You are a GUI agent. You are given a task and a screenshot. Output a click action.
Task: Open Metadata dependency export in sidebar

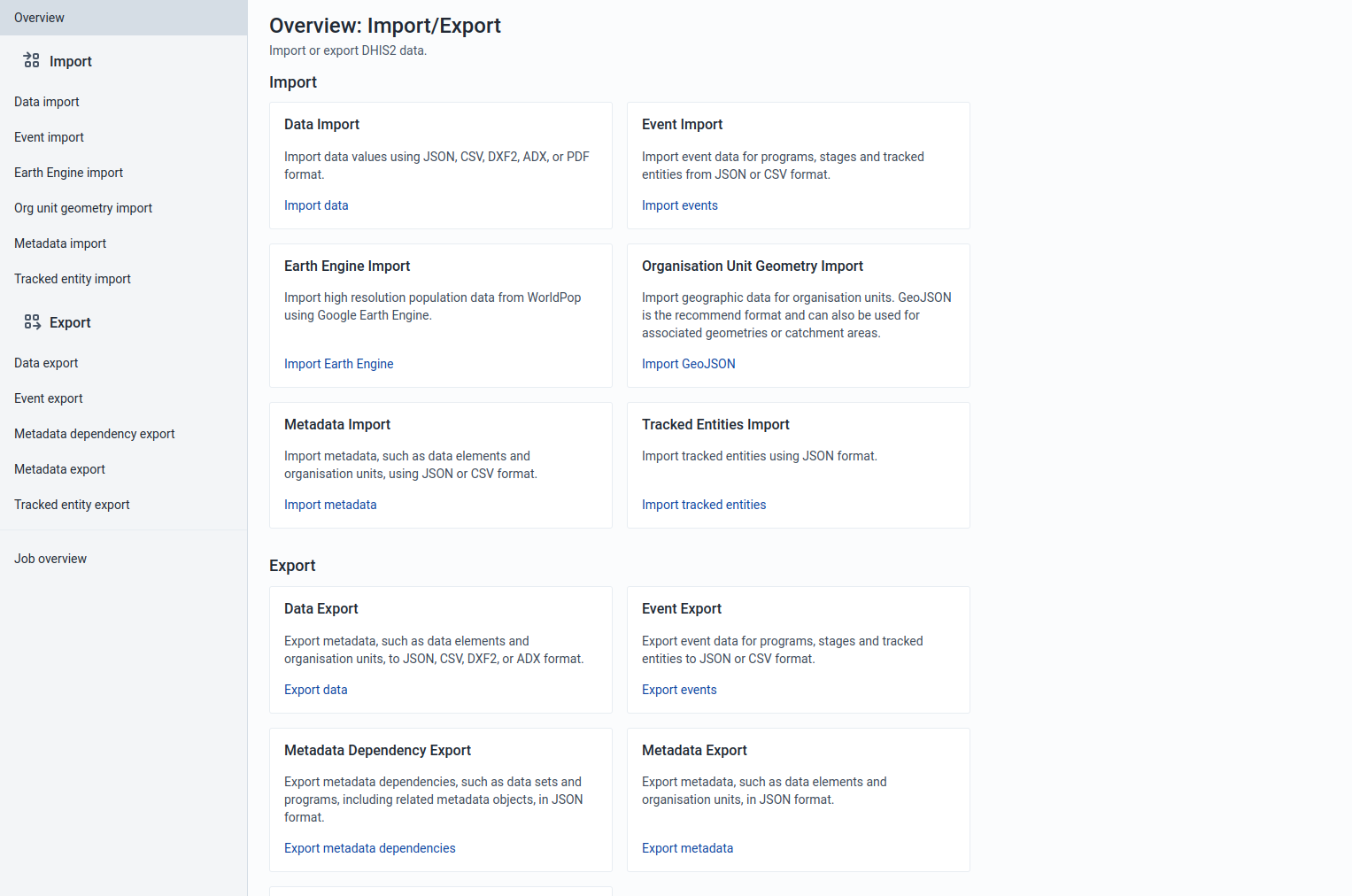(95, 434)
